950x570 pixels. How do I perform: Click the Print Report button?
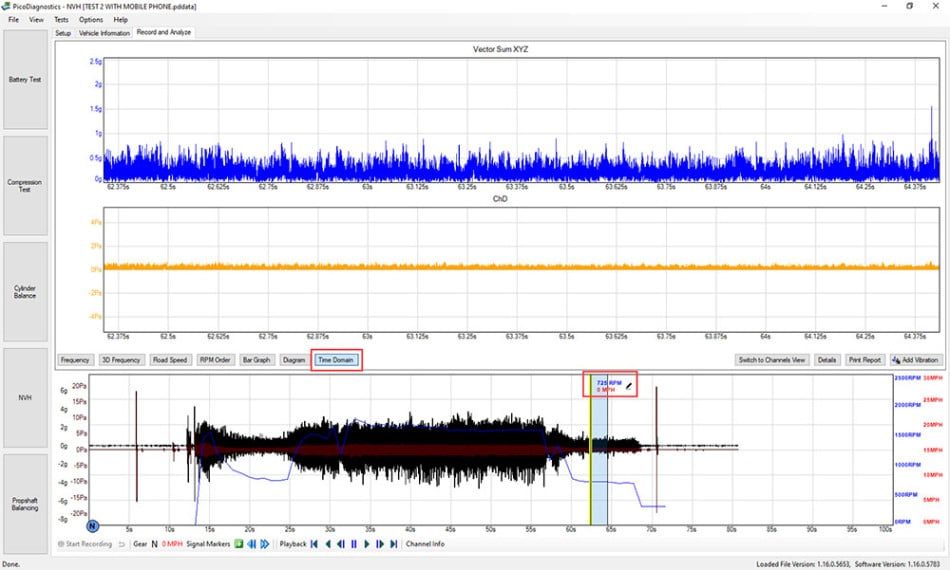click(865, 360)
